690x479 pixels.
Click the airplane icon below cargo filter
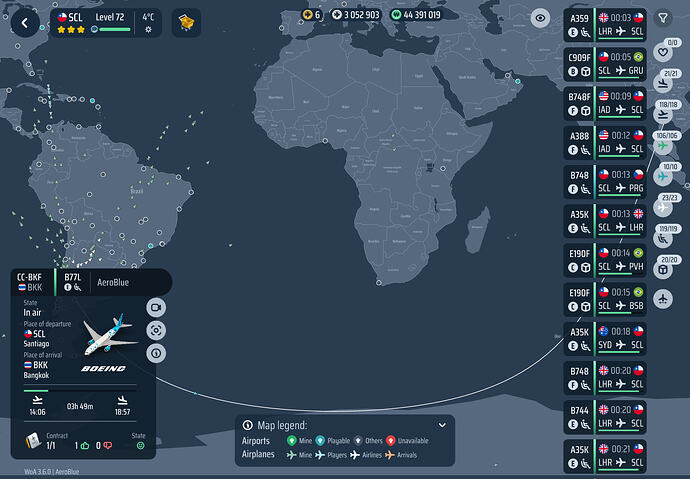tap(663, 299)
